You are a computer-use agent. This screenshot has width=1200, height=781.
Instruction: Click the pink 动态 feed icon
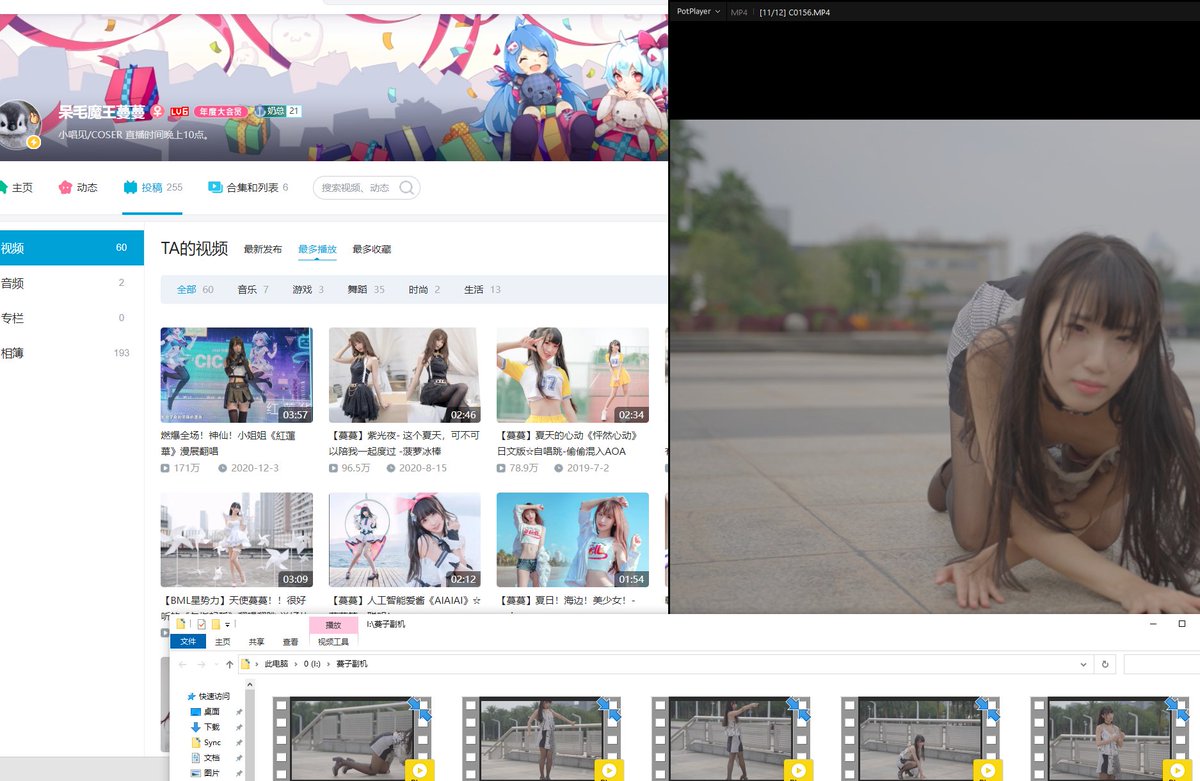(x=65, y=187)
